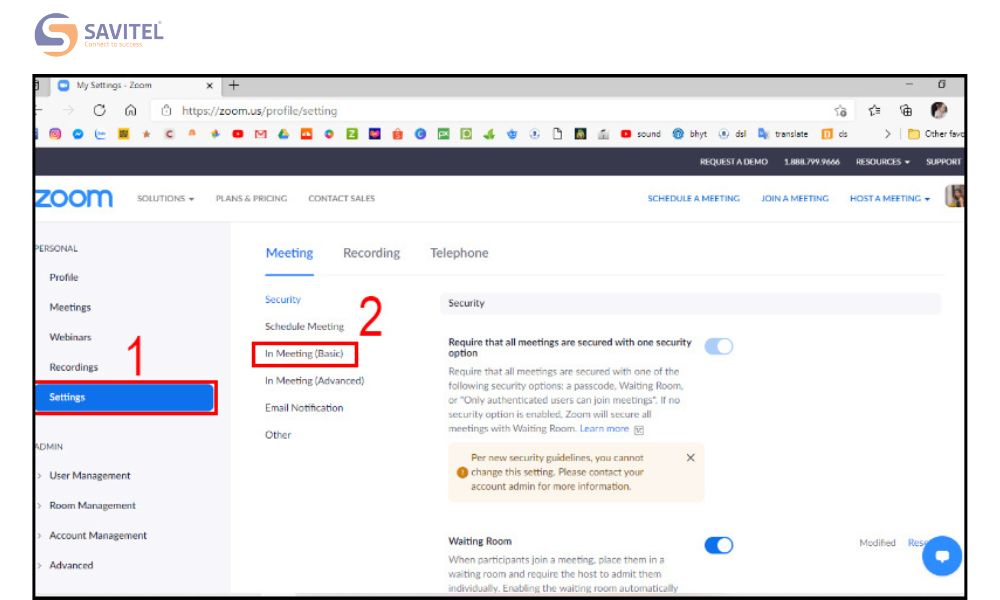The height and width of the screenshot is (600, 1000).
Task: Select In Meeting (Basic) section
Action: [x=304, y=354]
